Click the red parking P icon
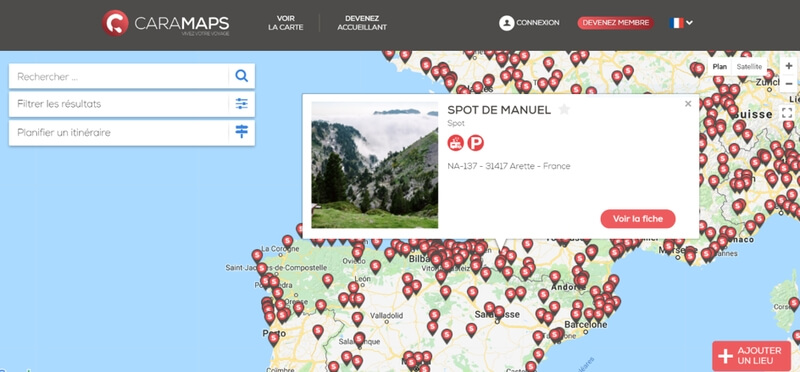Screen dimensions: 800x372 [x=476, y=143]
